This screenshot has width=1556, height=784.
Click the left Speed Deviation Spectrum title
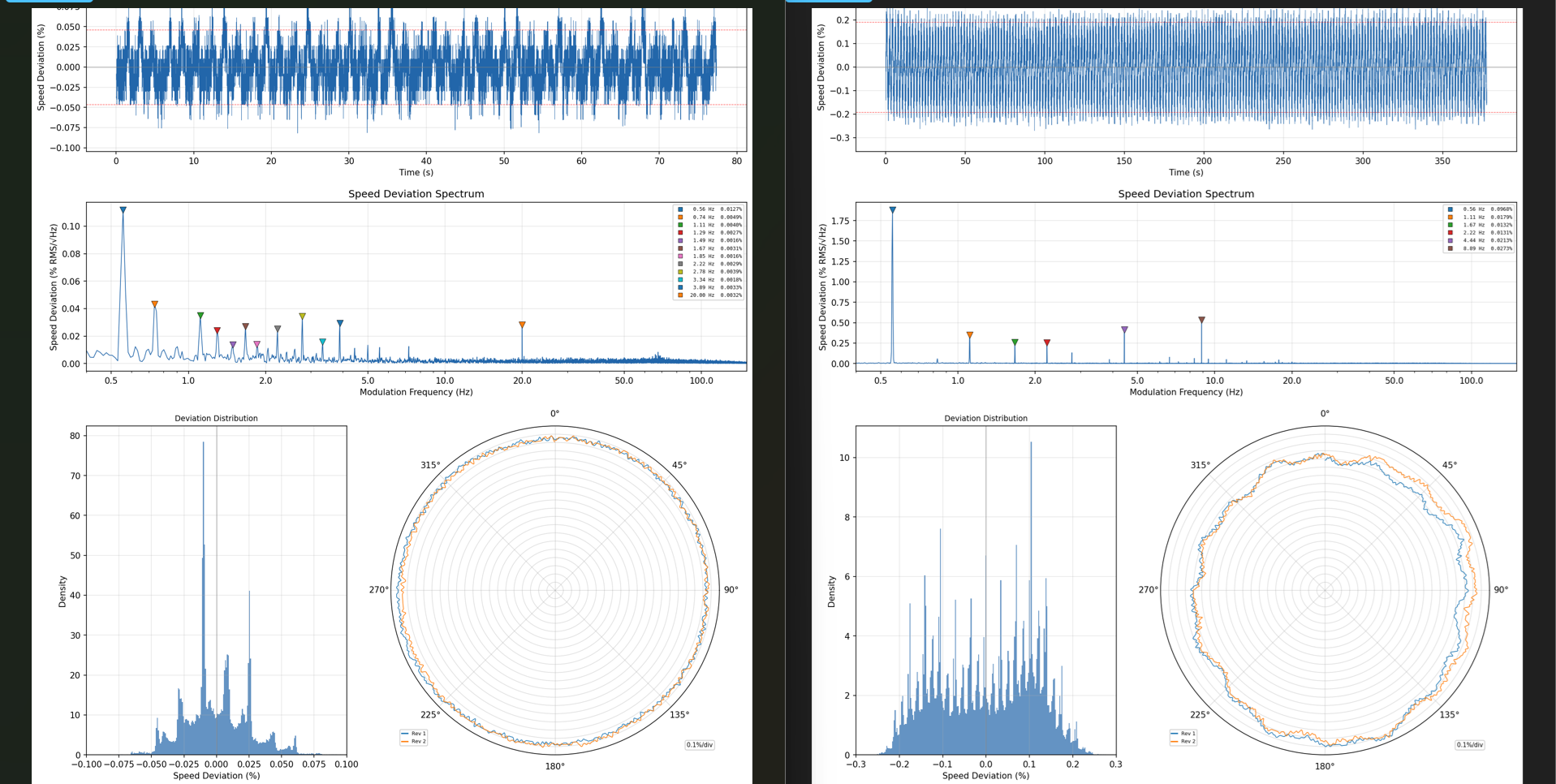[416, 194]
